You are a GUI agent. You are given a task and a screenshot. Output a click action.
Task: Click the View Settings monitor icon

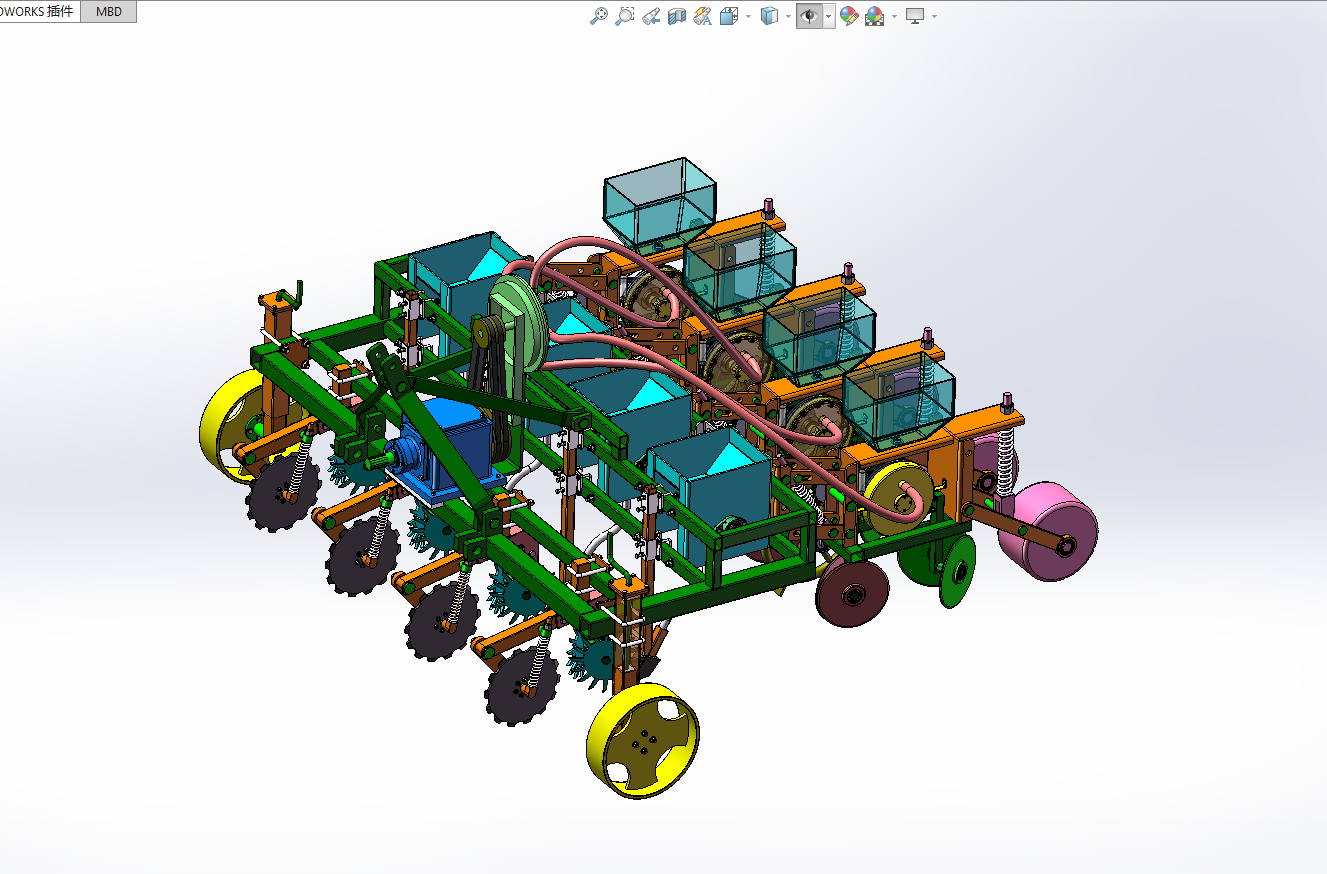(915, 16)
